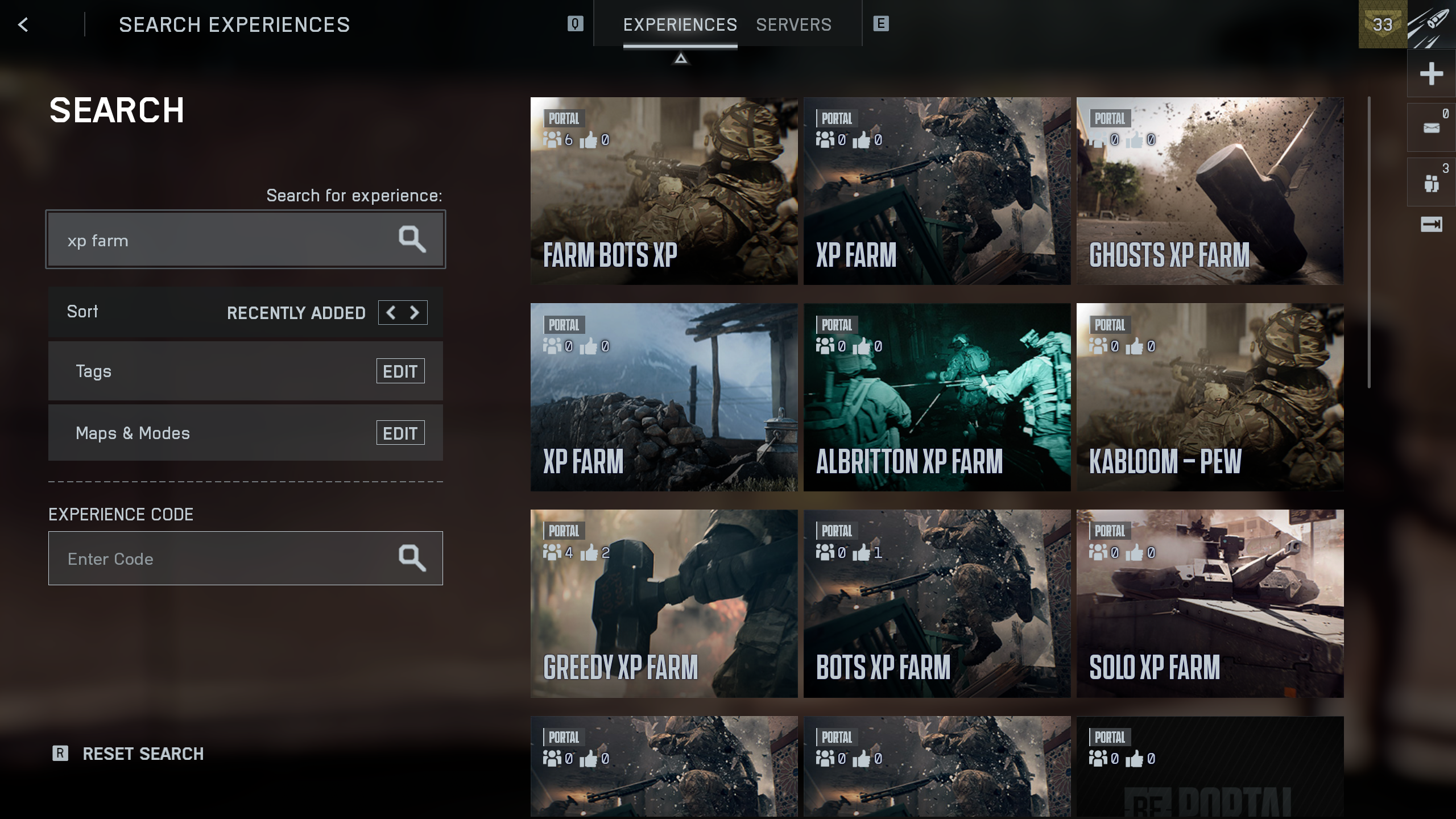Switch to the SERVERS tab
The width and height of the screenshot is (1456, 819).
click(793, 24)
